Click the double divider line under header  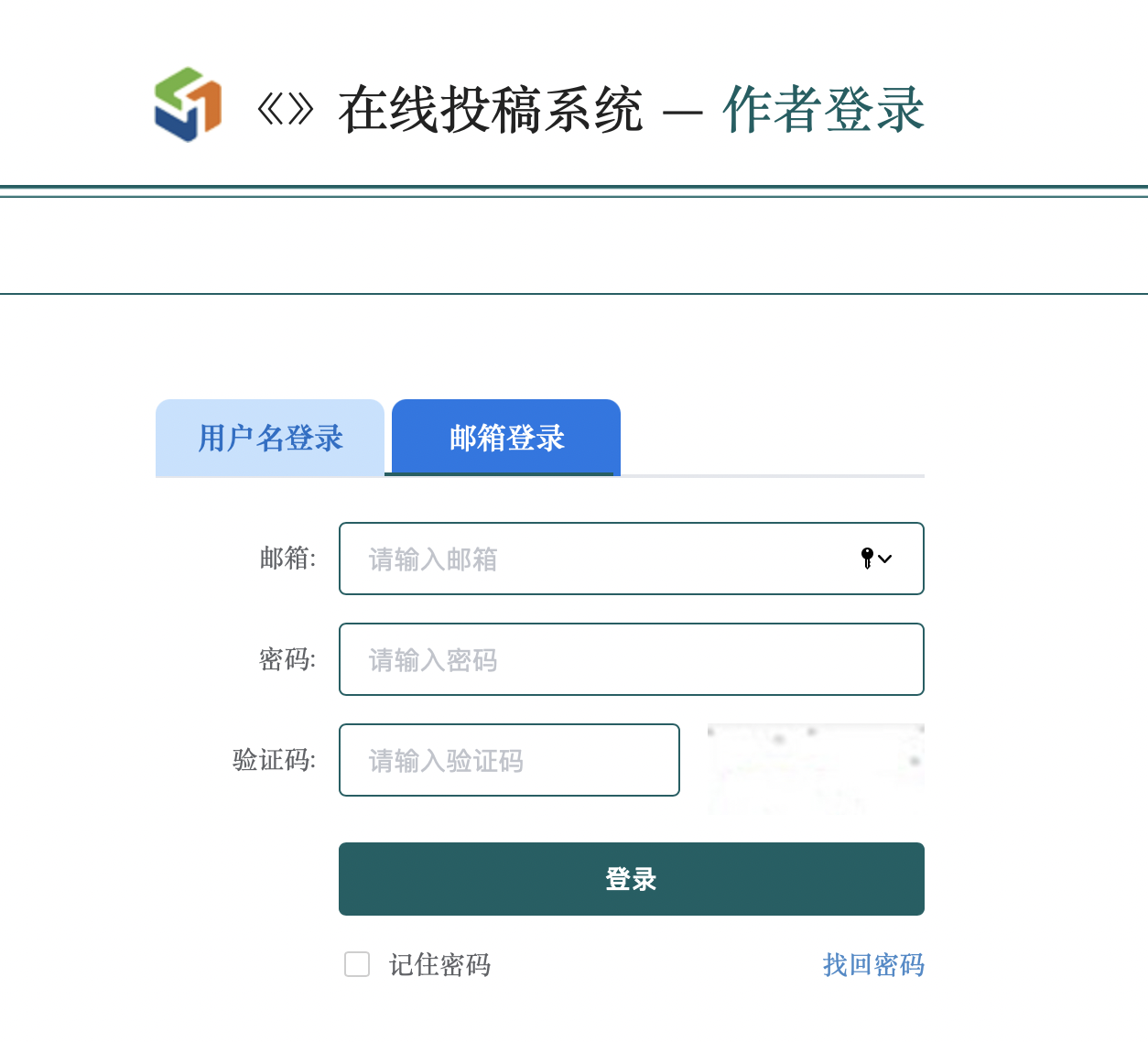574,191
